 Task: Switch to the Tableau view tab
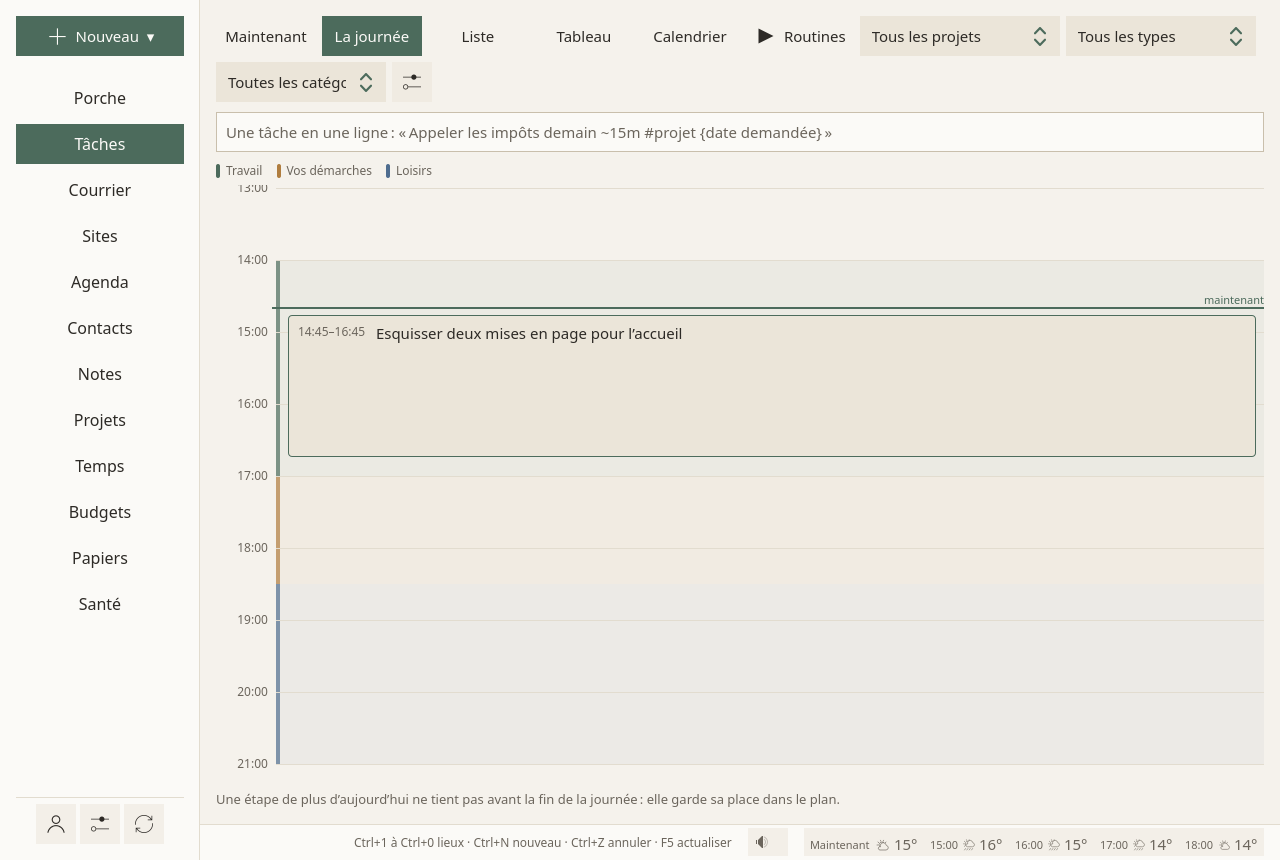(x=584, y=36)
